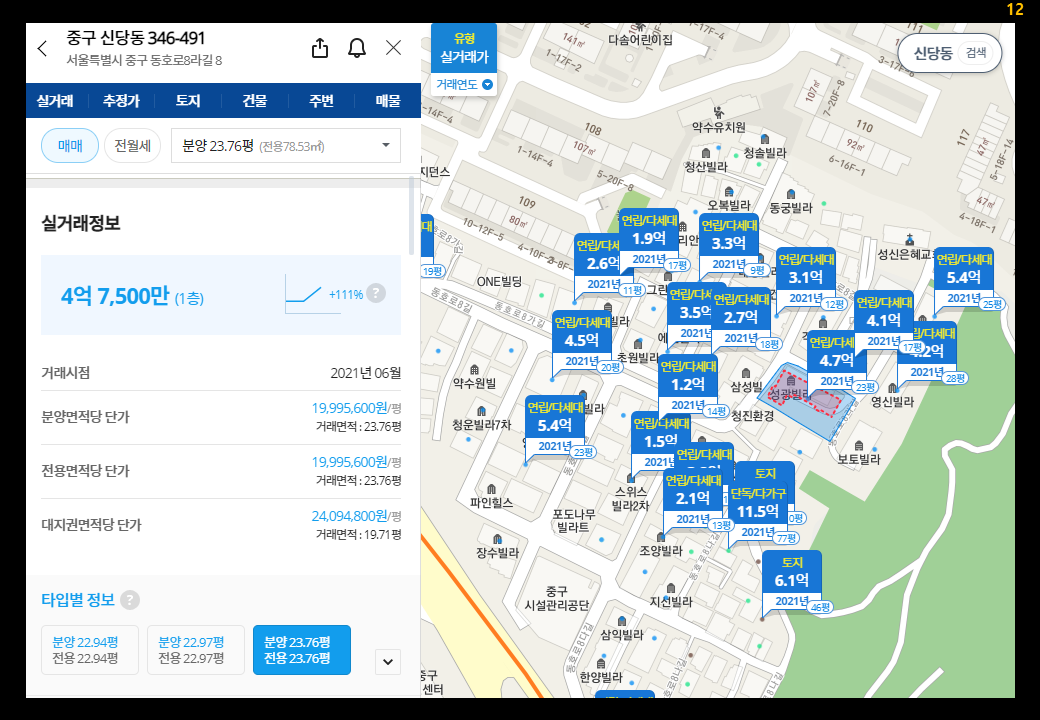Click the left panel vertical scrollbar
This screenshot has width=1040, height=720.
tap(411, 215)
